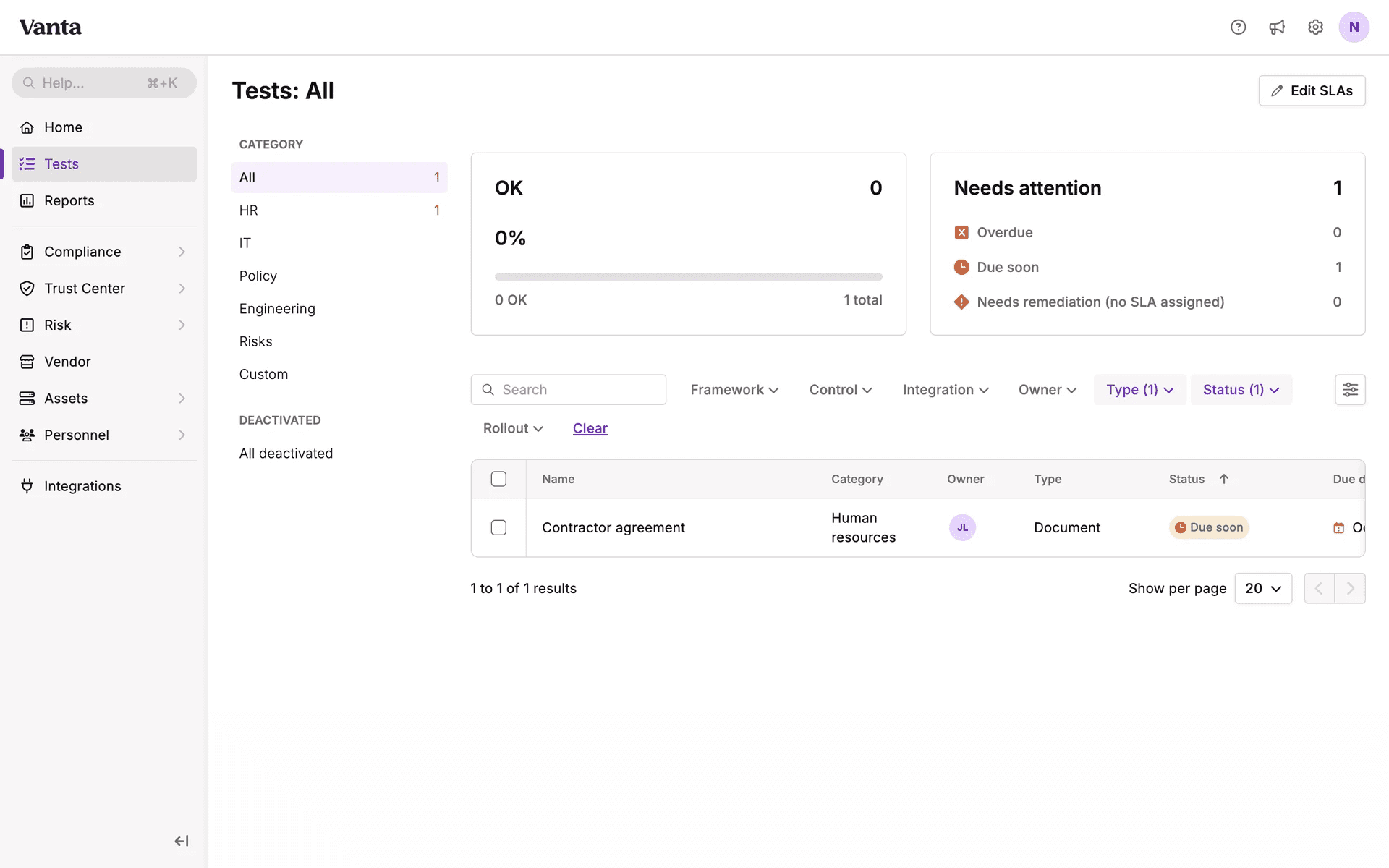The width and height of the screenshot is (1389, 868).
Task: Open the help question mark icon
Action: coord(1238,27)
